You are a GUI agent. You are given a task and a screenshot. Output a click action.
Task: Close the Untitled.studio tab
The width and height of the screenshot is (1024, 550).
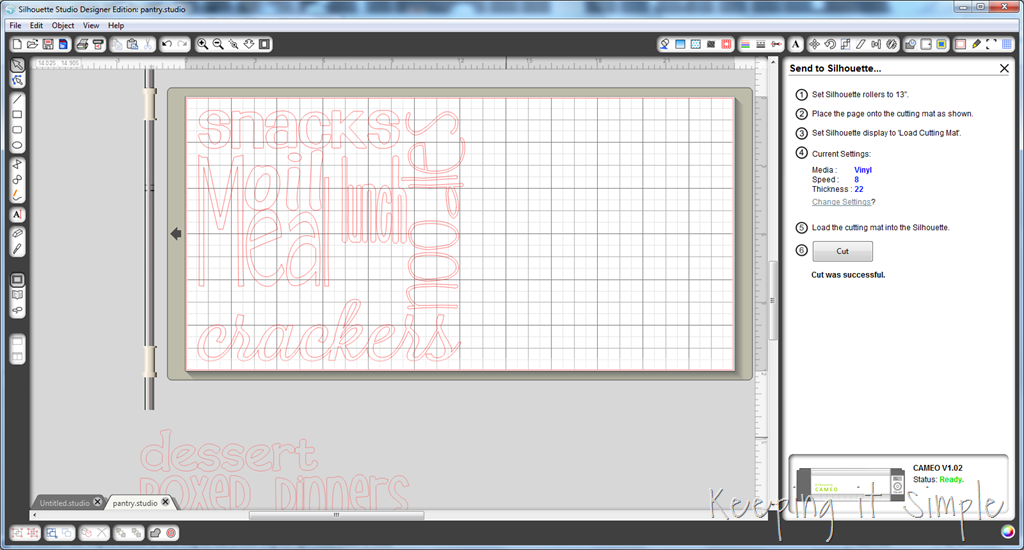coord(97,502)
